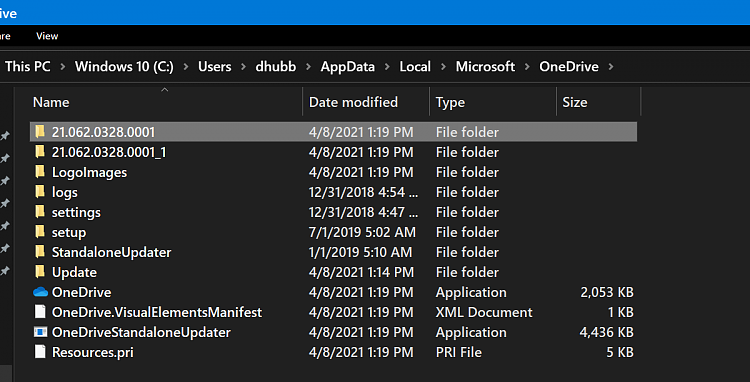The image size is (750, 382).
Task: Select the Resources.pri file name
Action: click(x=93, y=352)
